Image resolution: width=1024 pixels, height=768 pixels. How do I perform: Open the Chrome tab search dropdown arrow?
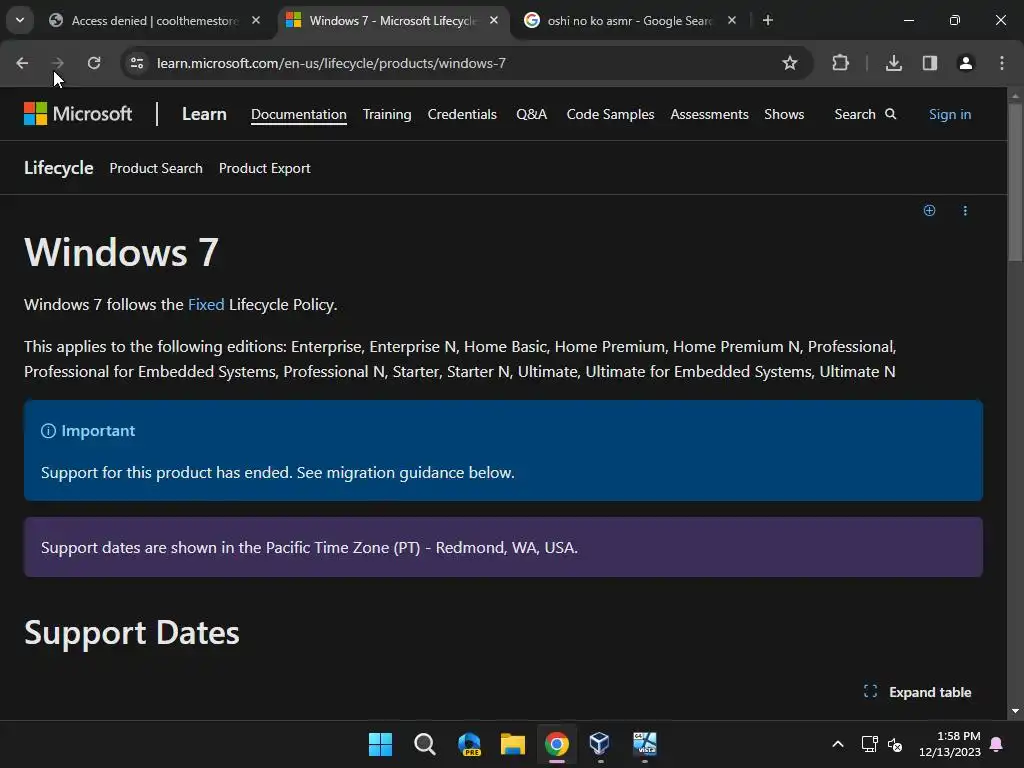pyautogui.click(x=20, y=20)
